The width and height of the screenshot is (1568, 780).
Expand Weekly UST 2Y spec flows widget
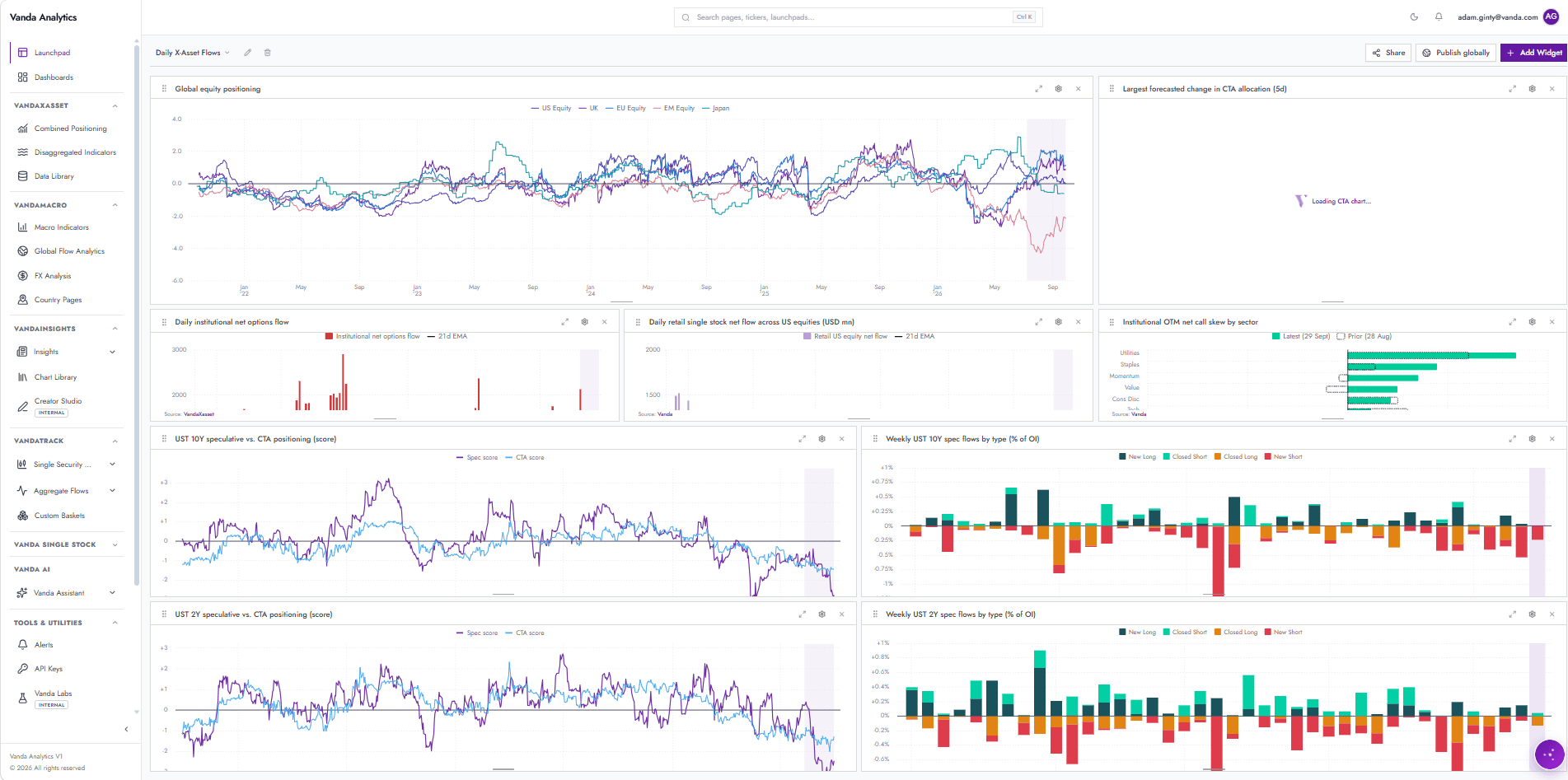click(x=1512, y=614)
